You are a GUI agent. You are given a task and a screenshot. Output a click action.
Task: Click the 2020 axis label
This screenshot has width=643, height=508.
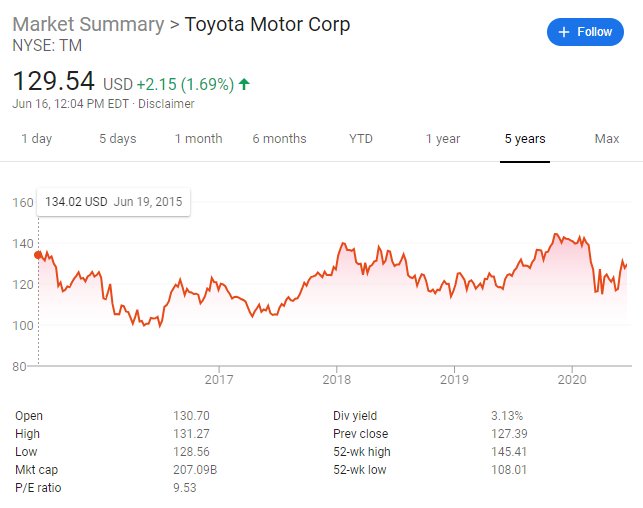pyautogui.click(x=572, y=379)
